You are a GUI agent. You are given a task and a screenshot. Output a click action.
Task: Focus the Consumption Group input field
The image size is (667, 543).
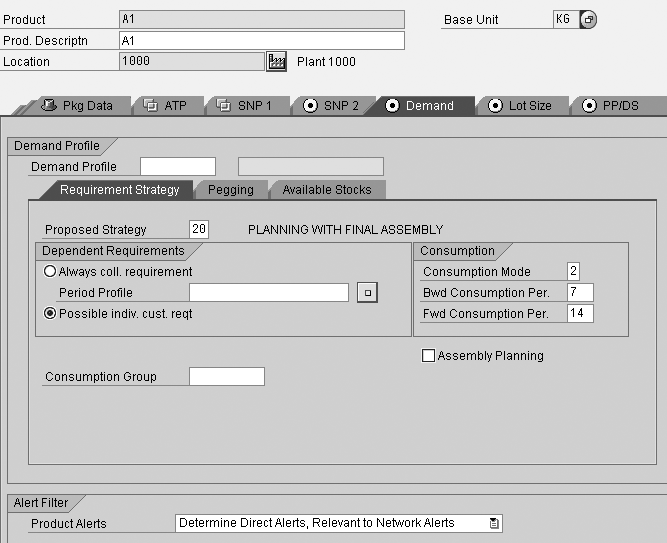[227, 377]
